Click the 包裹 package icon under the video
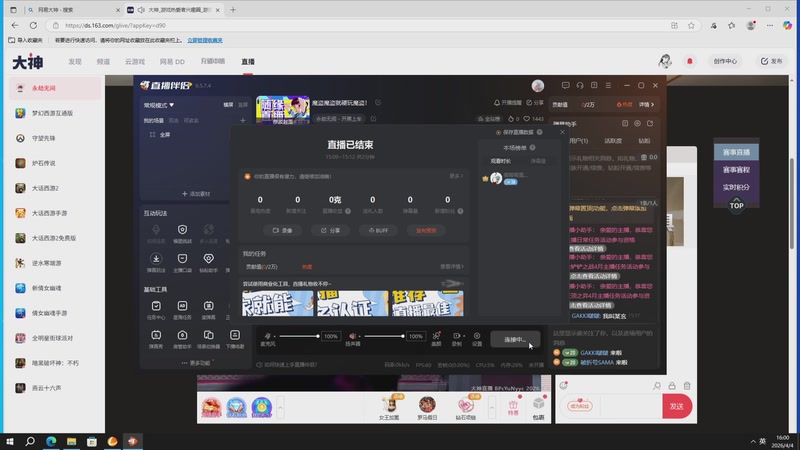This screenshot has width=800, height=450. (538, 407)
